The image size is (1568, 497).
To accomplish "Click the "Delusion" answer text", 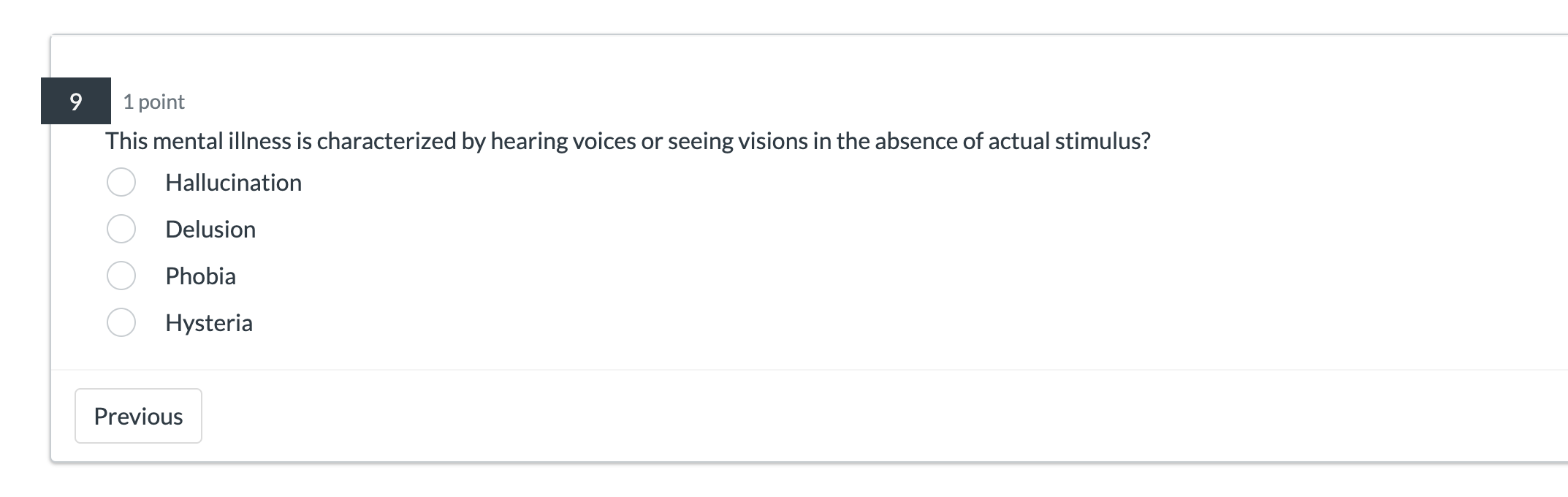I will 210,229.
